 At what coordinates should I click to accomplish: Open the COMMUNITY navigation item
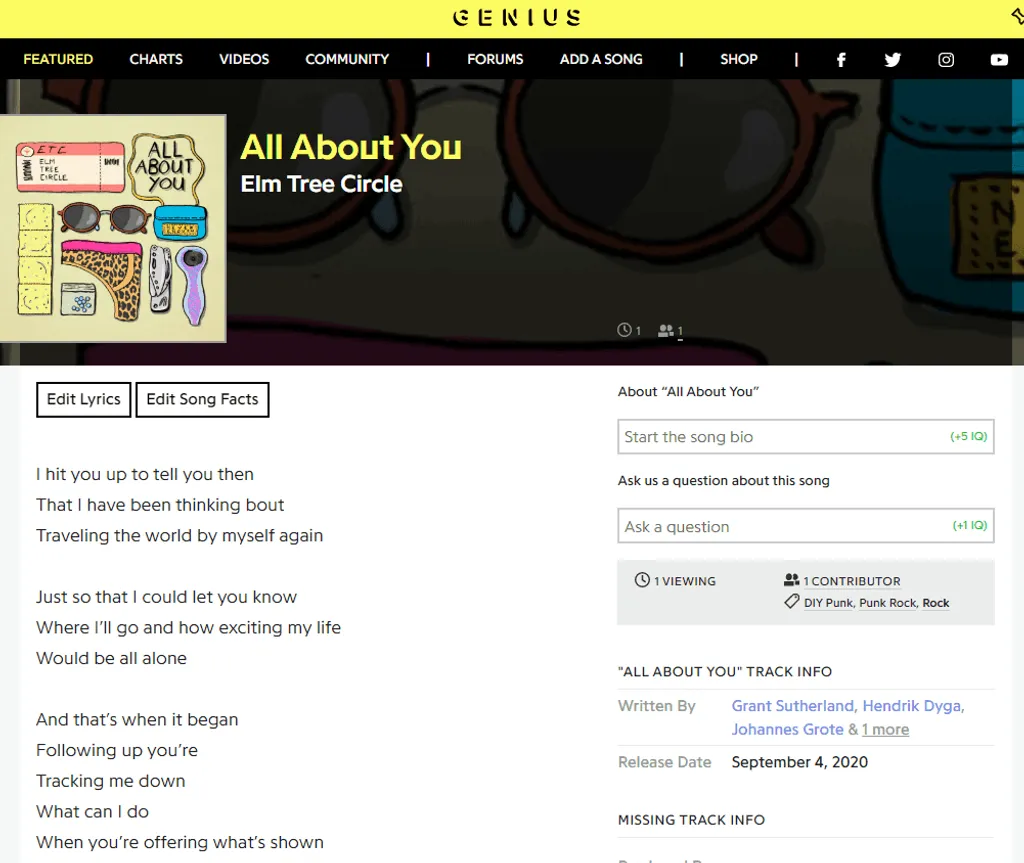[x=347, y=59]
